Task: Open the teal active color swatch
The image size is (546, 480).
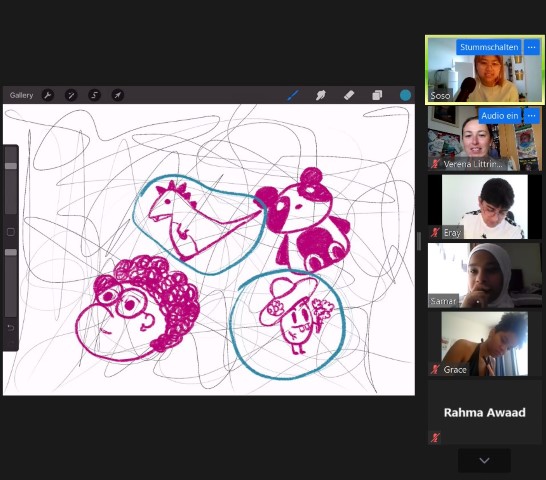Action: click(x=405, y=95)
